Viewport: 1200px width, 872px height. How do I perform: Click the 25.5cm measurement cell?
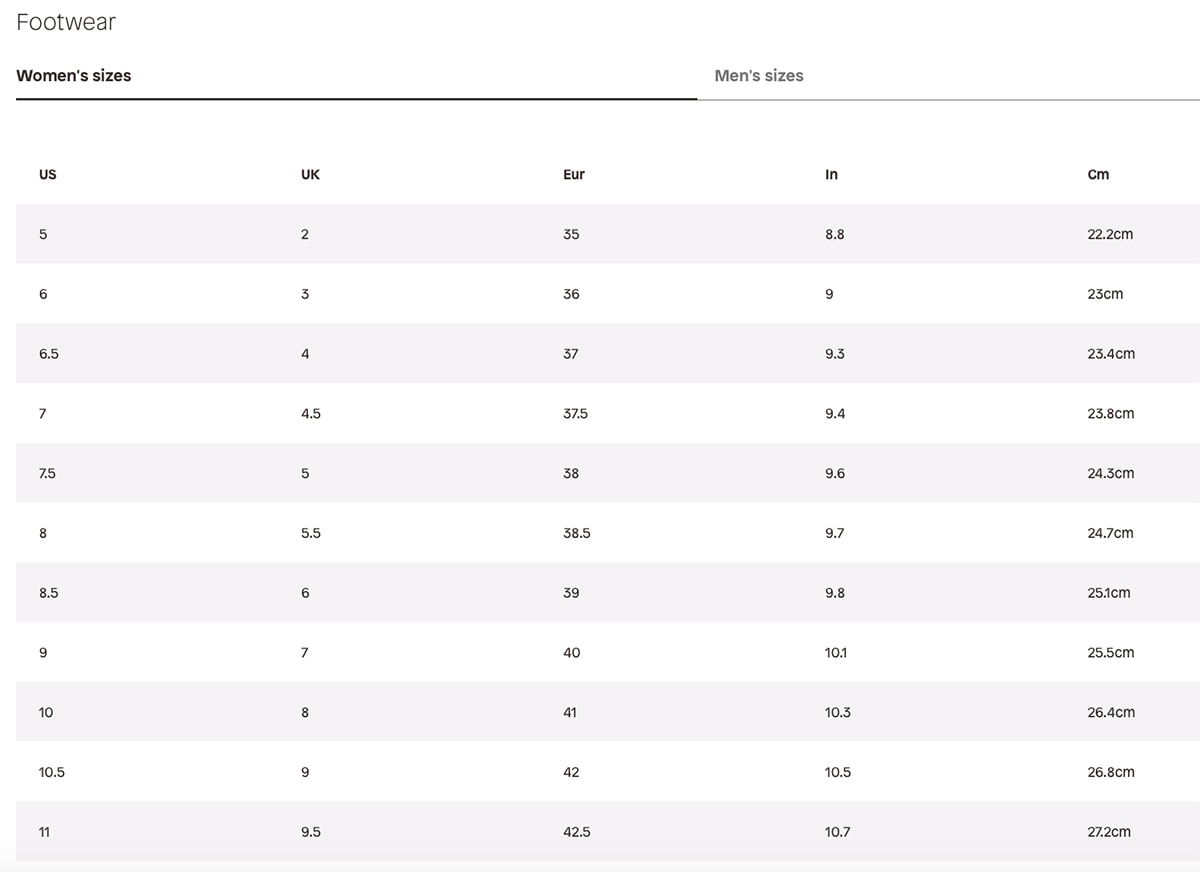click(x=1110, y=653)
